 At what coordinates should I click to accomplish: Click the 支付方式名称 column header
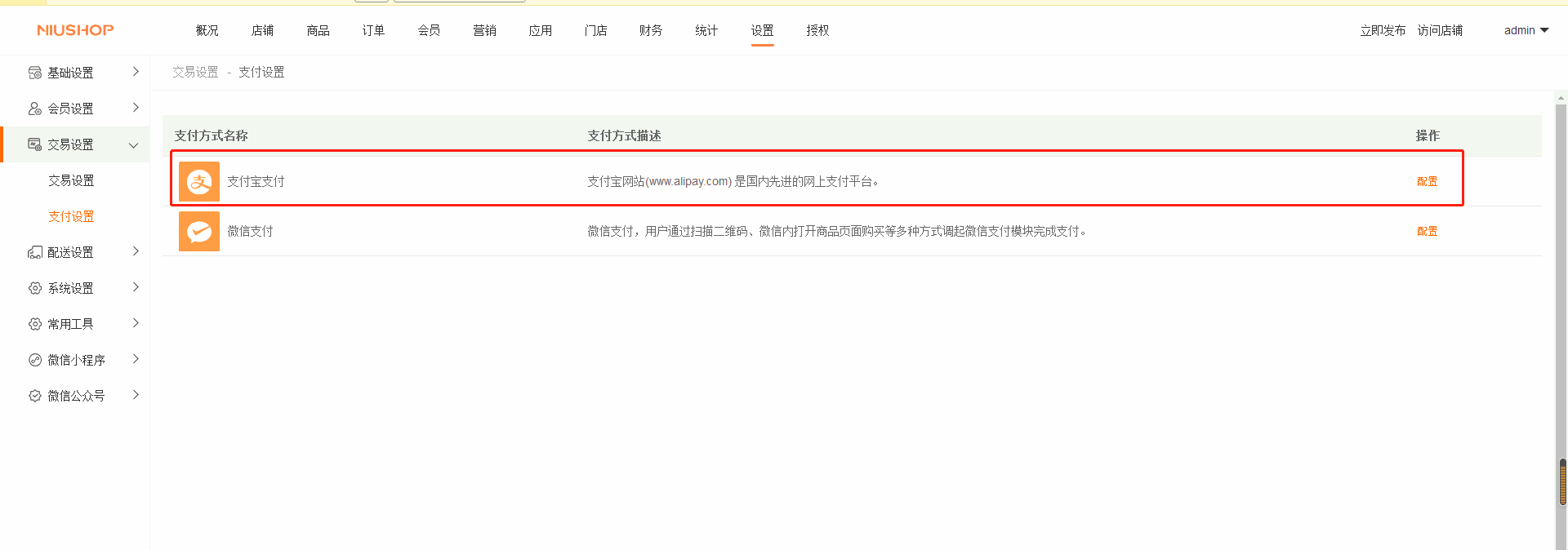[211, 135]
